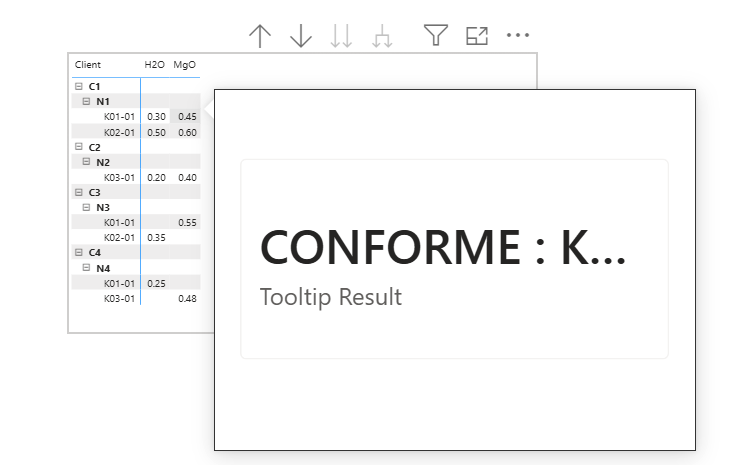Click the 0.25 H2O value
Screen dimensions: 753x465
click(x=156, y=283)
